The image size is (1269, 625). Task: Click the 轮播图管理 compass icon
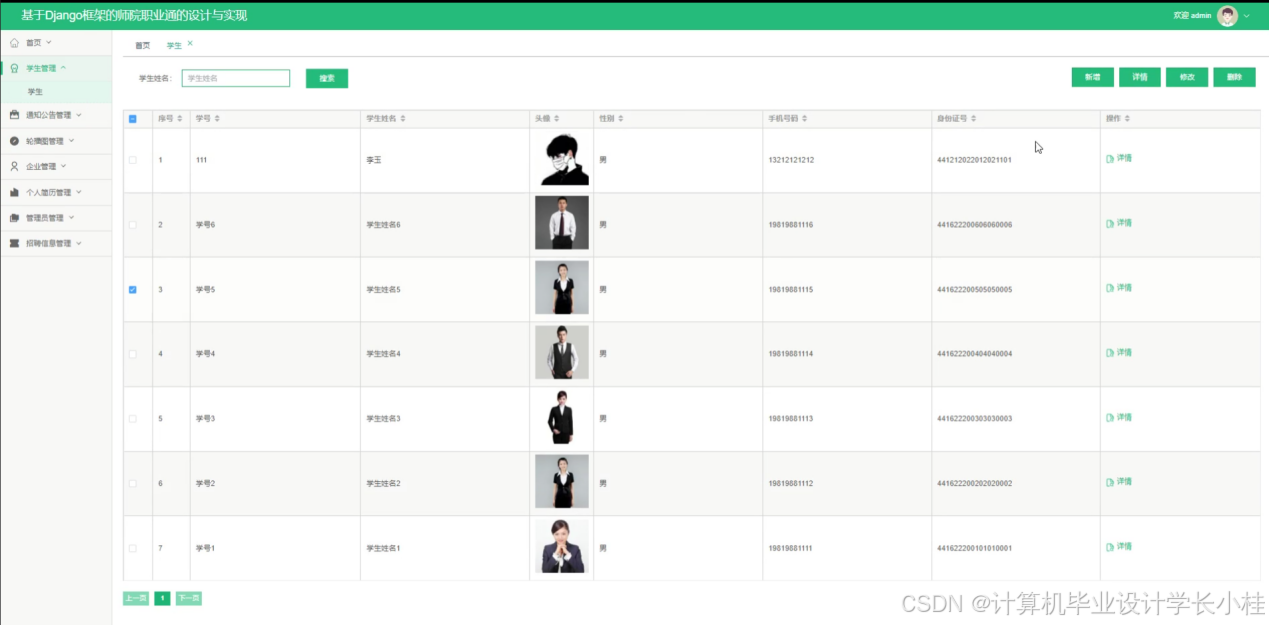pos(14,141)
